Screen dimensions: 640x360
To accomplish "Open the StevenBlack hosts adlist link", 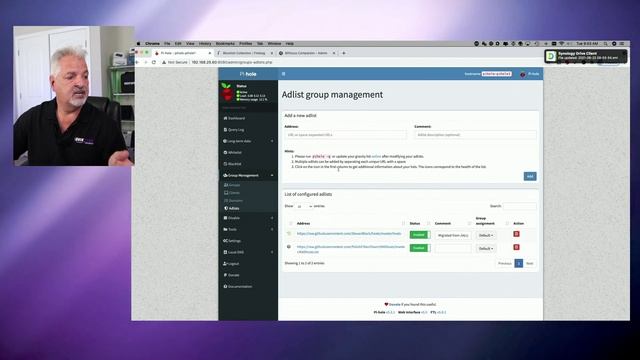I will [x=349, y=234].
